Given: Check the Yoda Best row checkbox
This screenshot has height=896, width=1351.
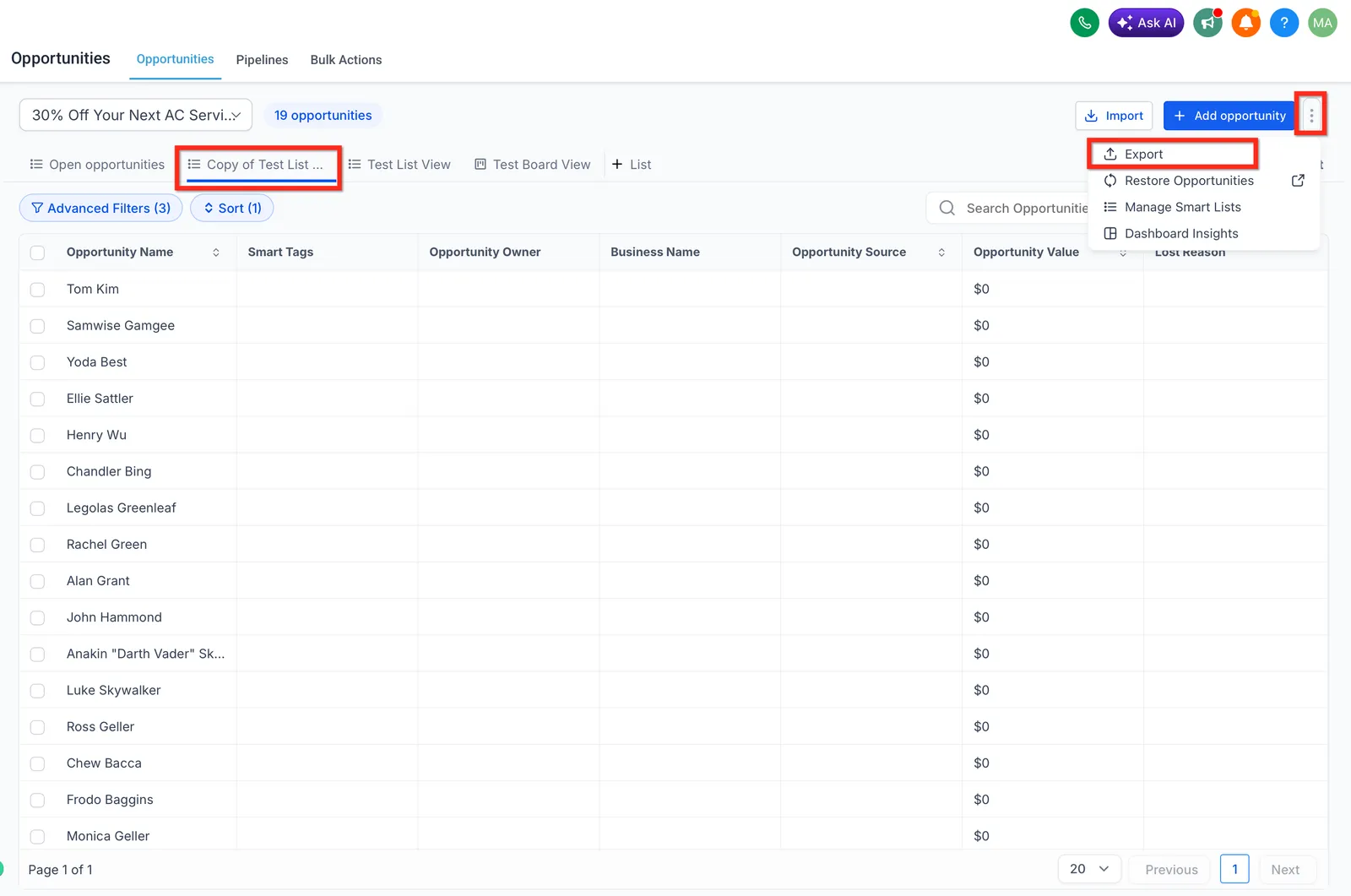Looking at the screenshot, I should coord(37,362).
